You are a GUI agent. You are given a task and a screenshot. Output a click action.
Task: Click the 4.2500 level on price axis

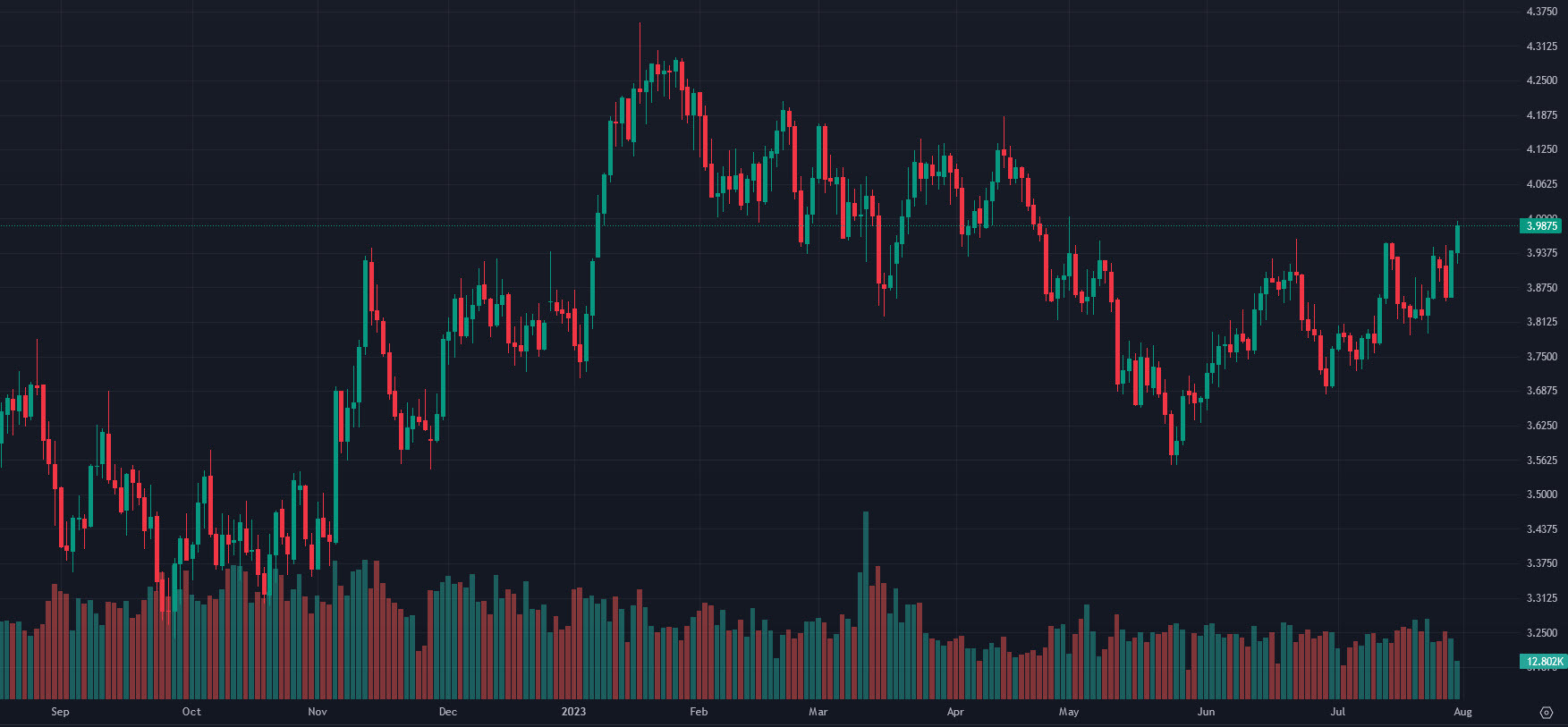click(x=1541, y=80)
